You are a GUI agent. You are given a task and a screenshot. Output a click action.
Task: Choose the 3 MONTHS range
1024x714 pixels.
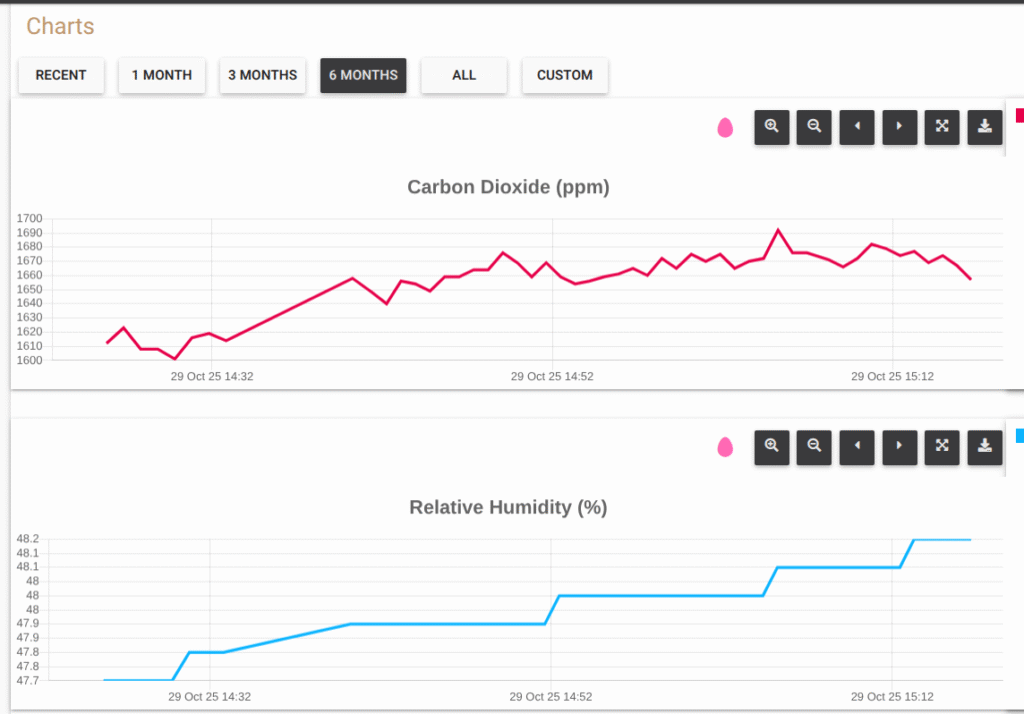pos(262,75)
